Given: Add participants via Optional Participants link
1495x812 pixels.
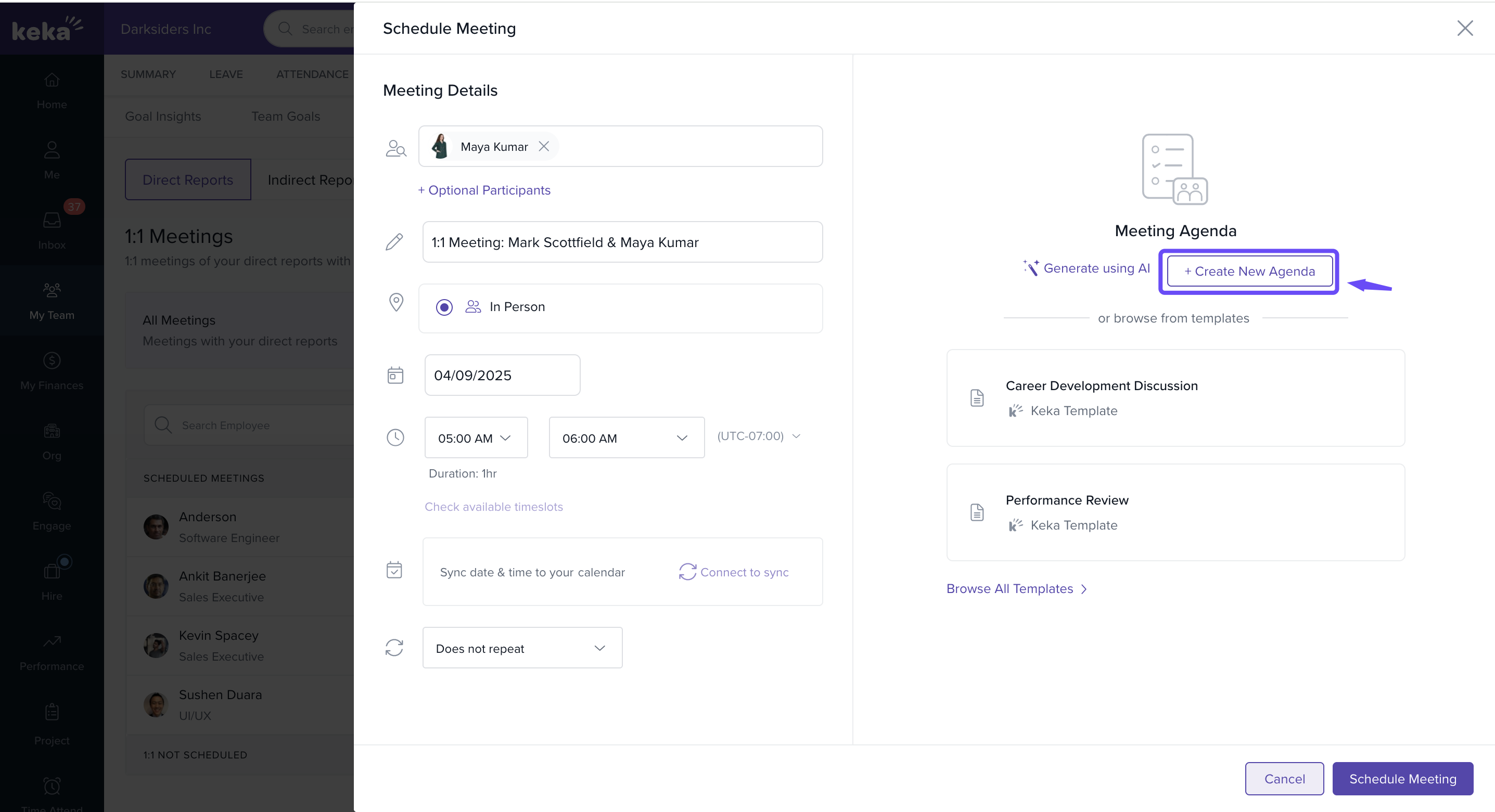Looking at the screenshot, I should (x=484, y=190).
